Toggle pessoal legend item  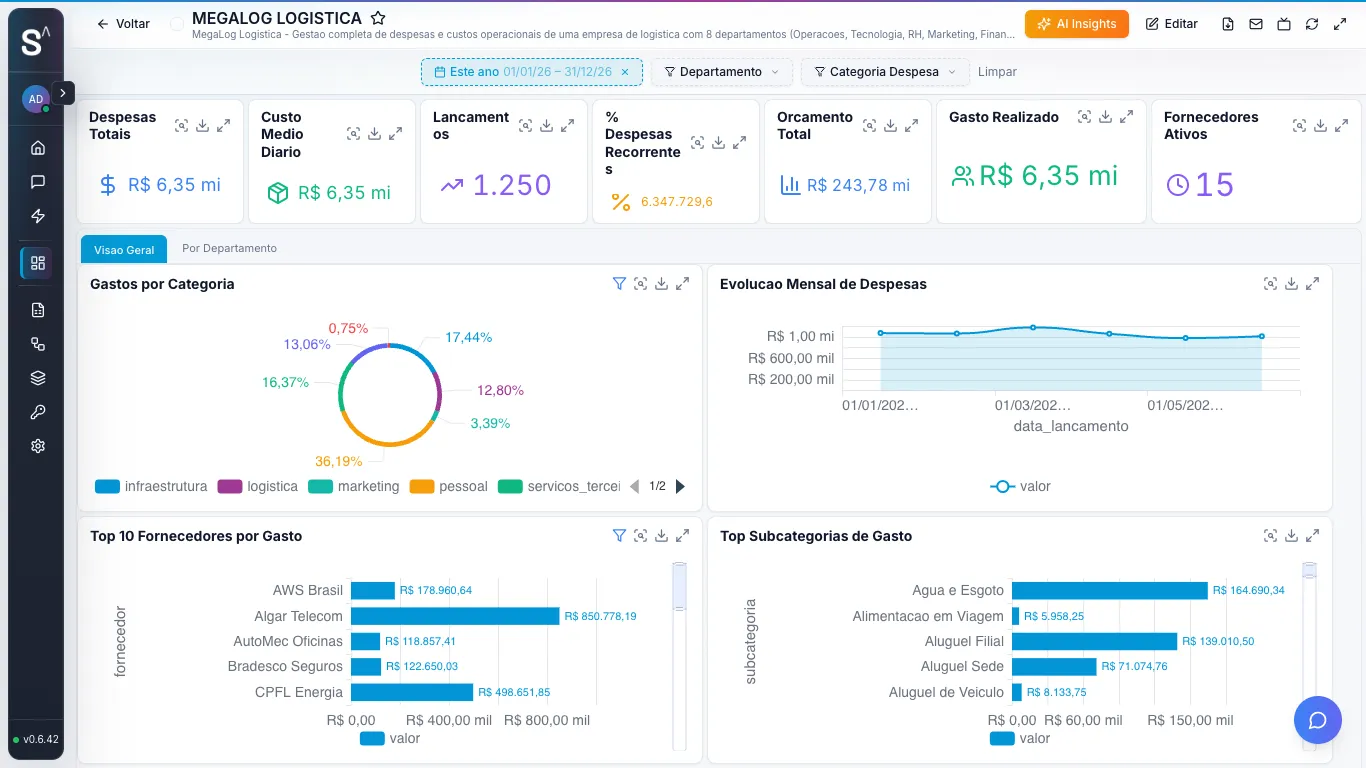449,487
